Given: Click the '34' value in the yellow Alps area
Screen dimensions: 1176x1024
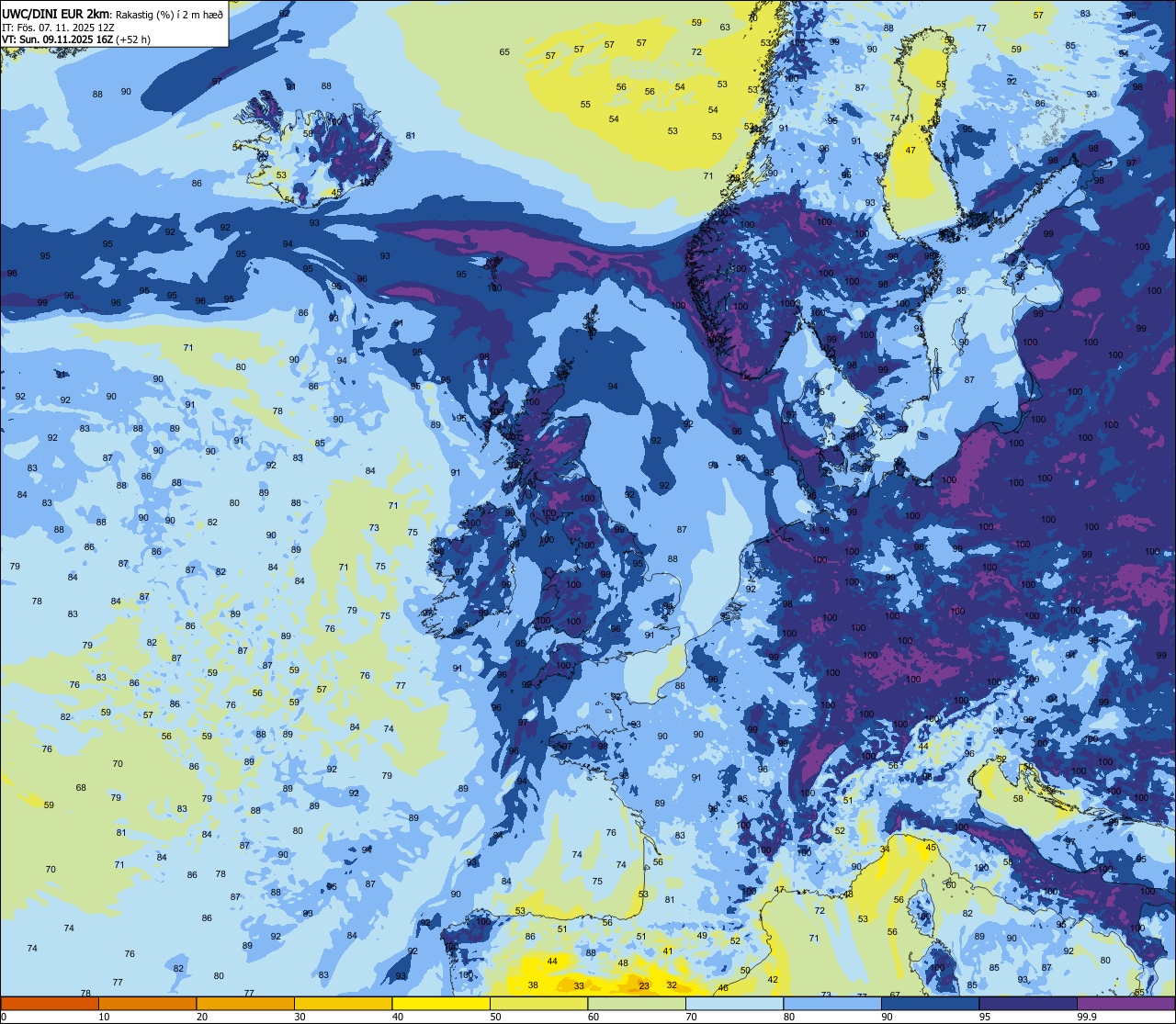Looking at the screenshot, I should [x=885, y=850].
